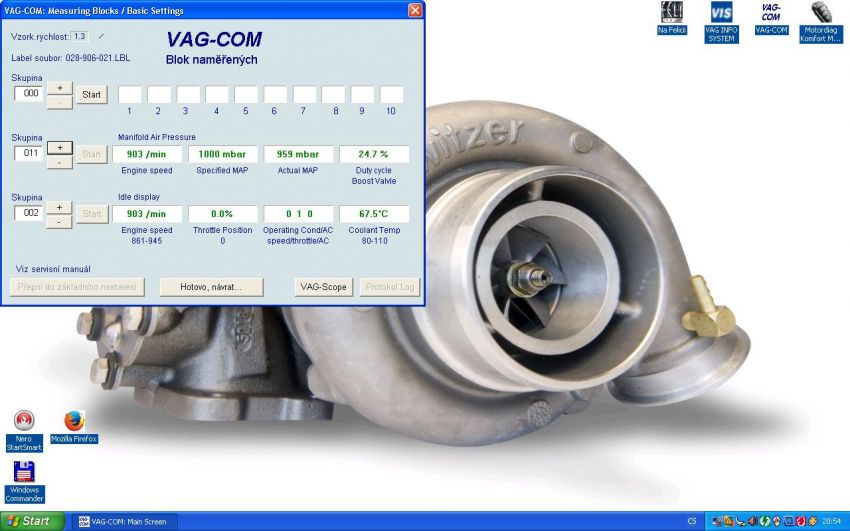Decrease group 011 with the minus button
850x531 pixels.
(60, 162)
